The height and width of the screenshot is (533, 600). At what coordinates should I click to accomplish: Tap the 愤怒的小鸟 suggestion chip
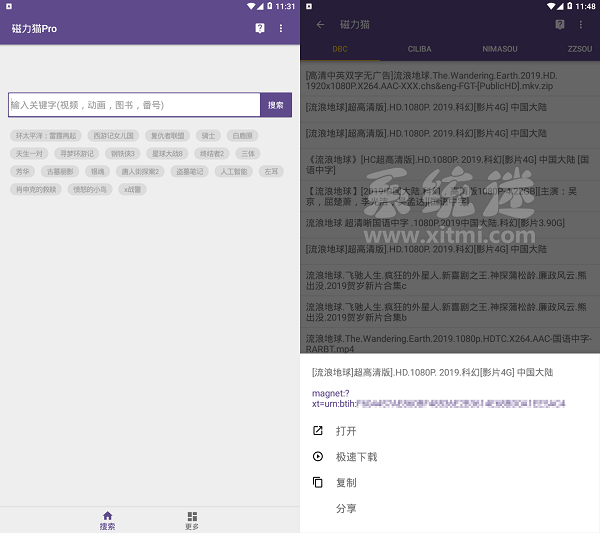click(90, 190)
